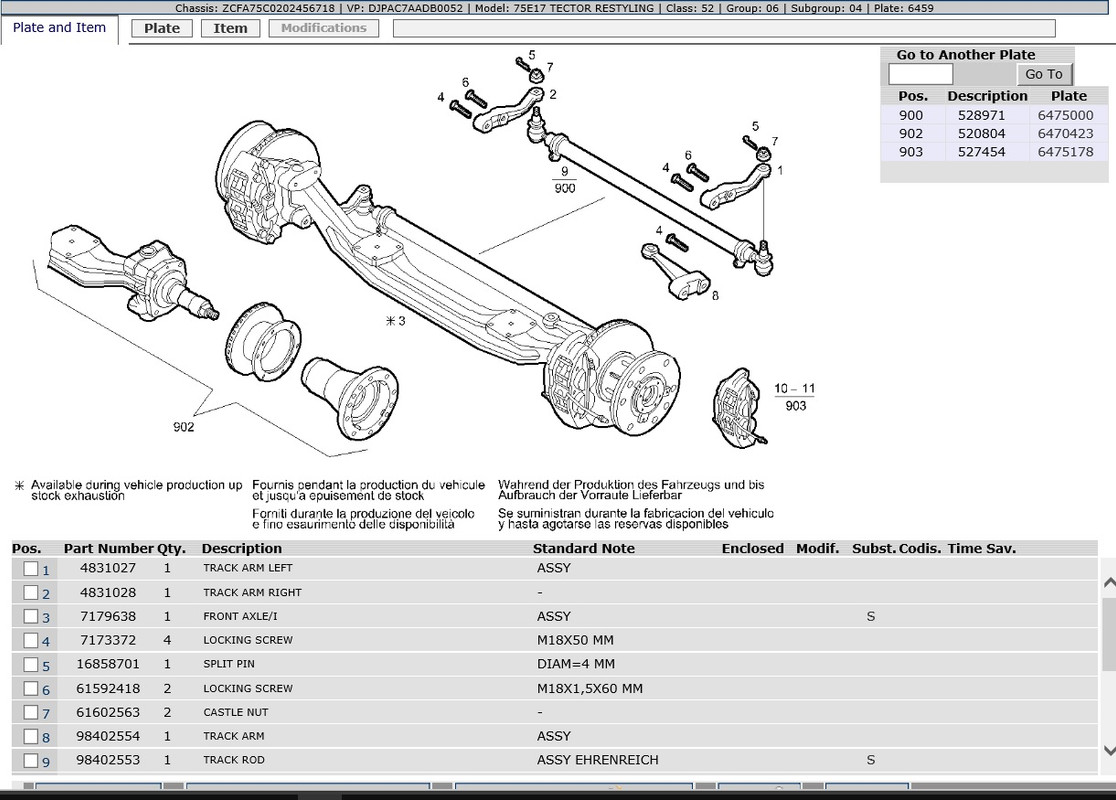Viewport: 1116px width, 800px height.
Task: Open the Item tab
Action: pyautogui.click(x=231, y=28)
